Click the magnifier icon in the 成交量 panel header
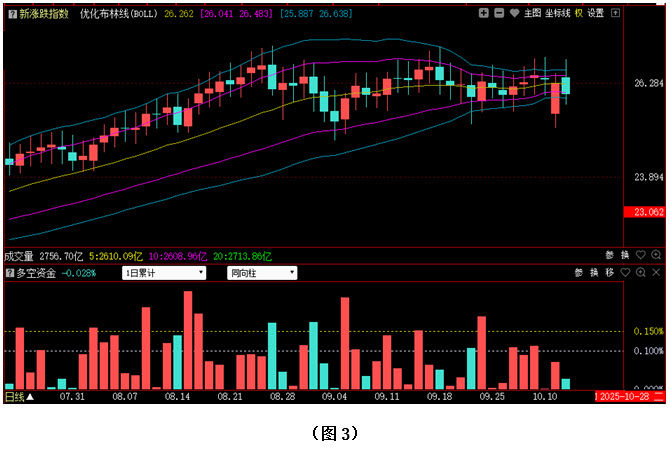 pyautogui.click(x=656, y=256)
